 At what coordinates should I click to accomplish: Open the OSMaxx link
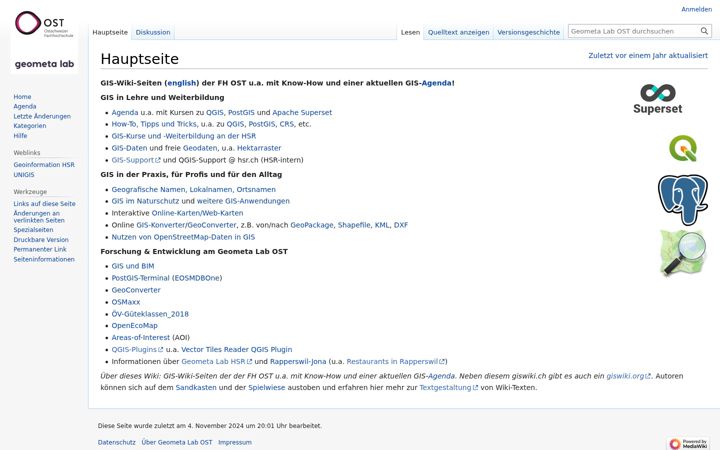pos(126,302)
